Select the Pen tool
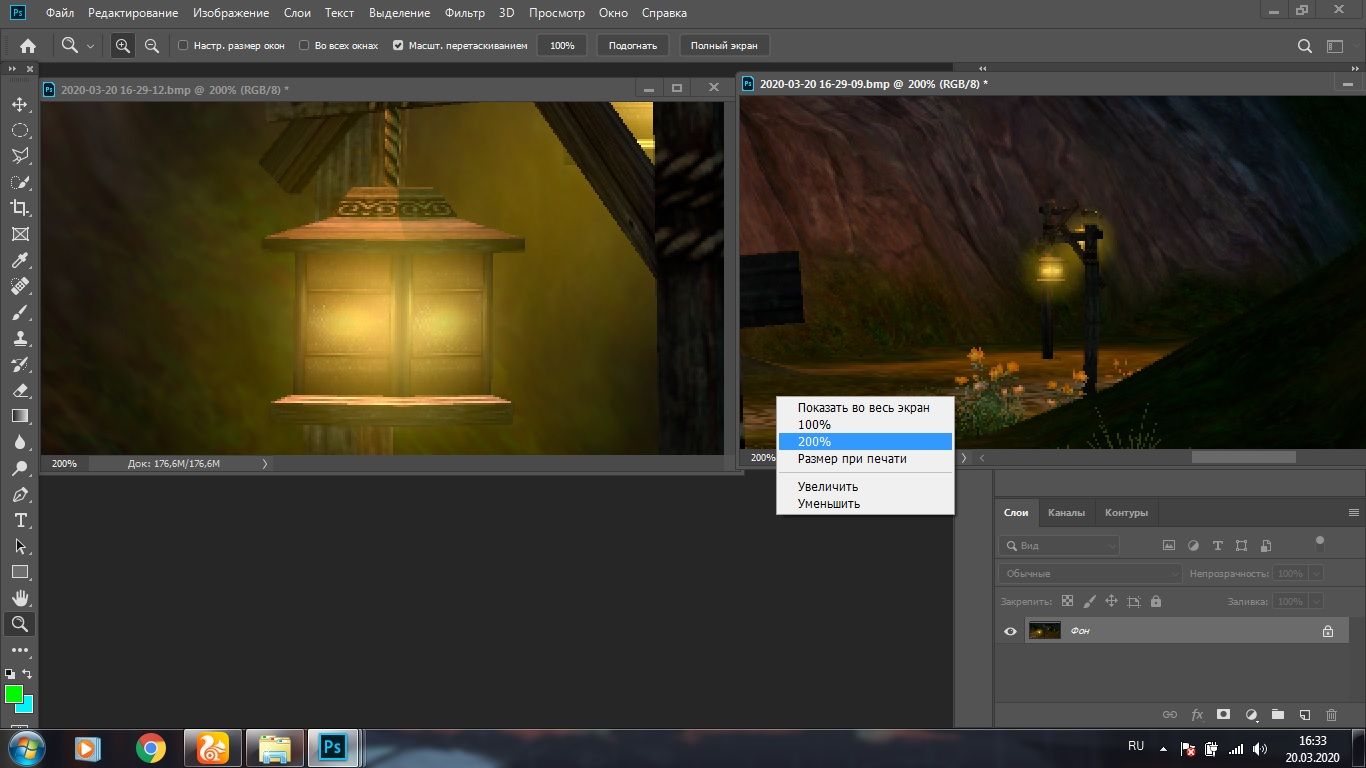 pyautogui.click(x=19, y=494)
